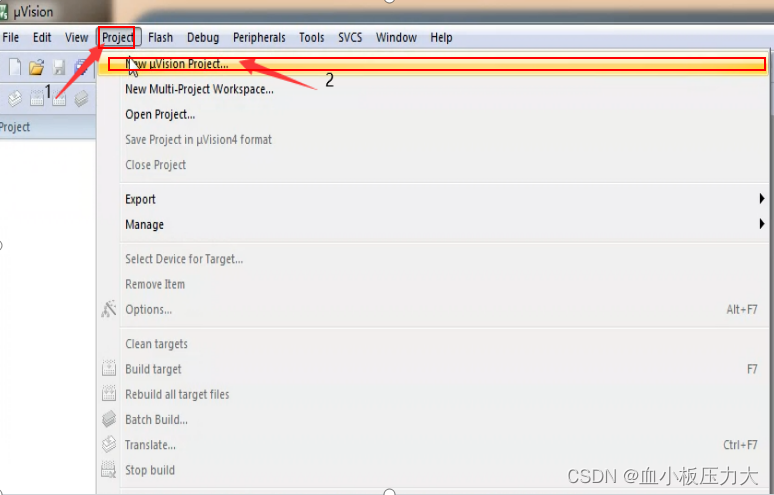Select Clean targets entry
This screenshot has height=495, width=774.
432,344
